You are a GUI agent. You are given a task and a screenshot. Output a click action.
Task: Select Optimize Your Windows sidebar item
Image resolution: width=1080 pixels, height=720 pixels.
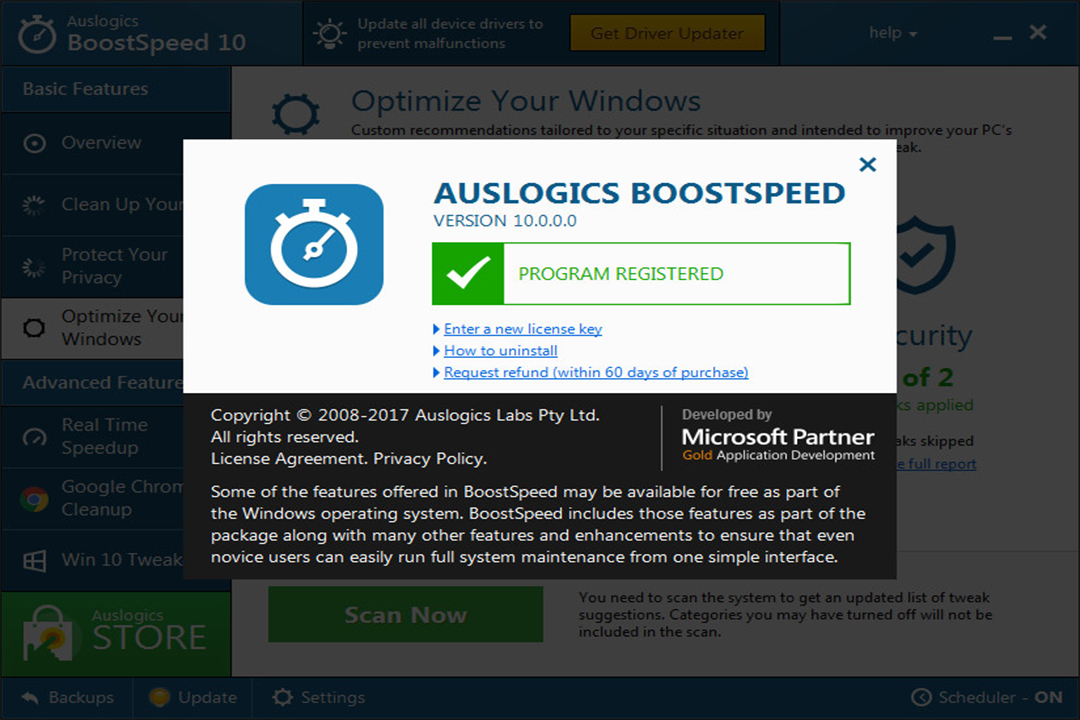pos(92,328)
